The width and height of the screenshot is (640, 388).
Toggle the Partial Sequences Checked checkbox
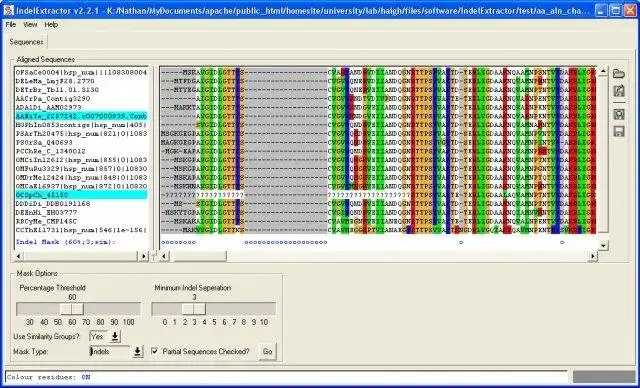[x=155, y=351]
